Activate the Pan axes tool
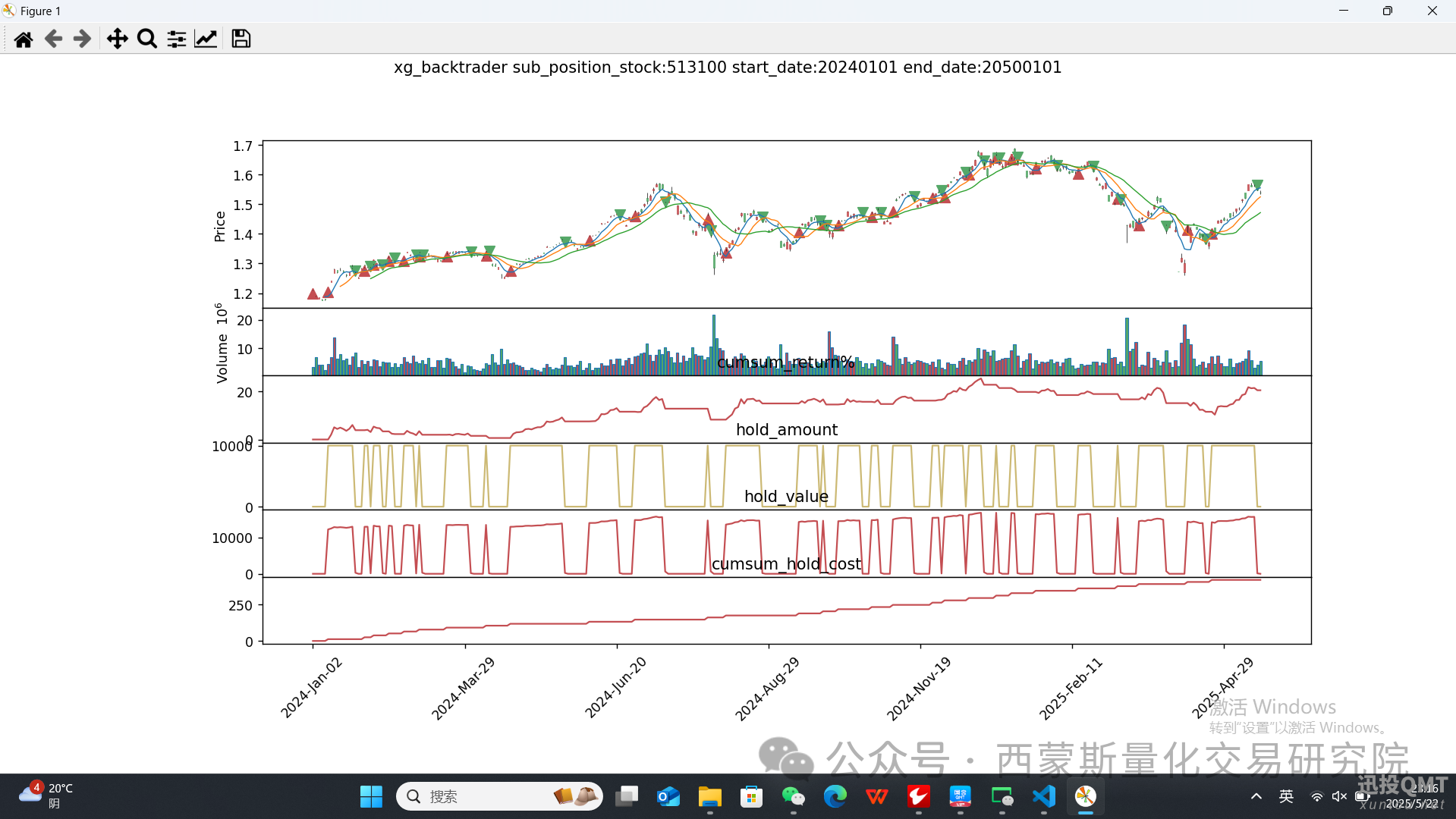 (117, 39)
